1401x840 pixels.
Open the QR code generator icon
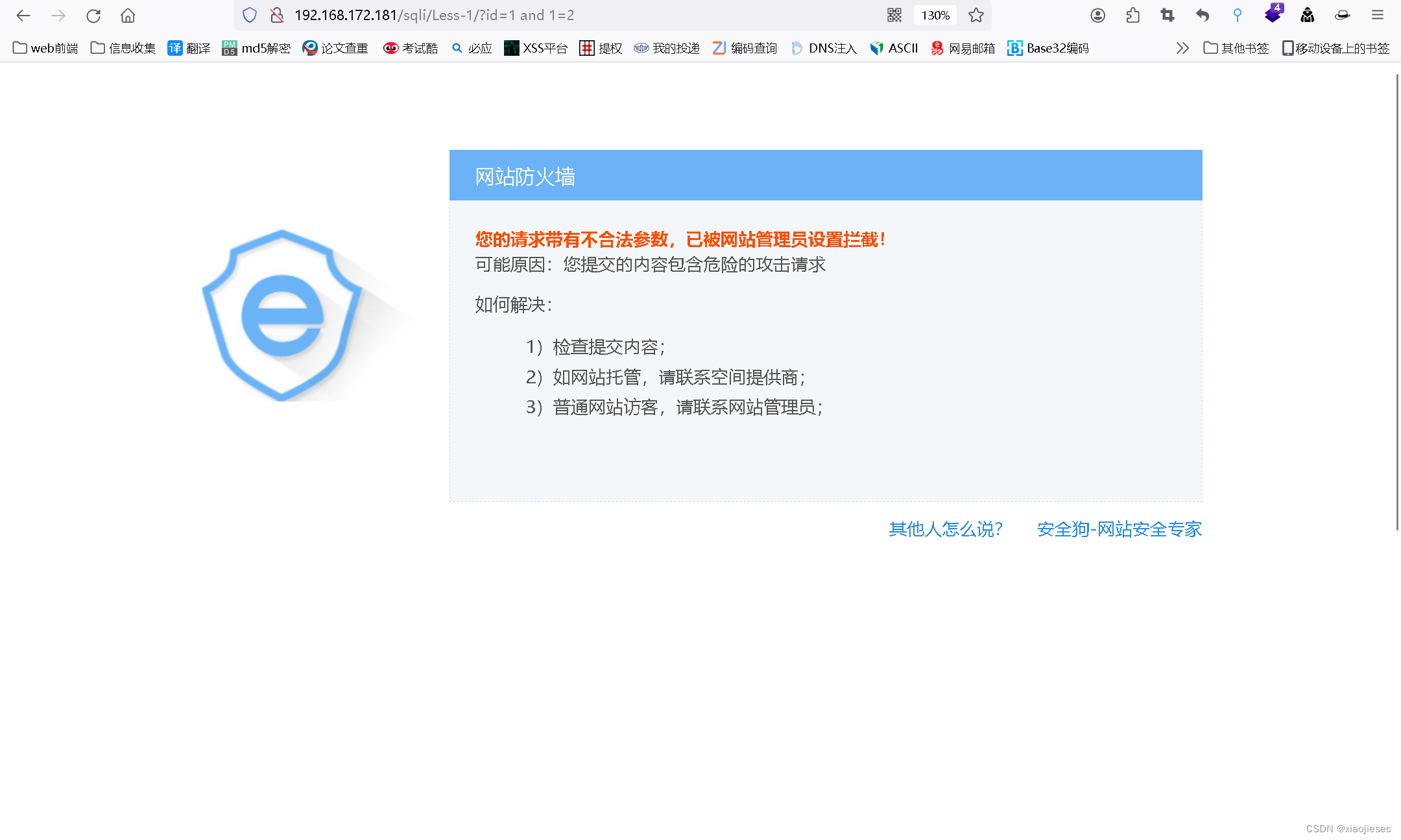[x=894, y=16]
